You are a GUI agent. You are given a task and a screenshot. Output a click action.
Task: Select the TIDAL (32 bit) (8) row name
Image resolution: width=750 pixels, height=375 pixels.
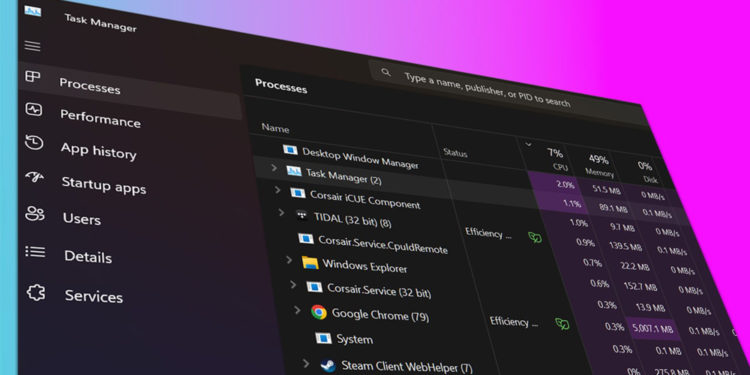[353, 220]
